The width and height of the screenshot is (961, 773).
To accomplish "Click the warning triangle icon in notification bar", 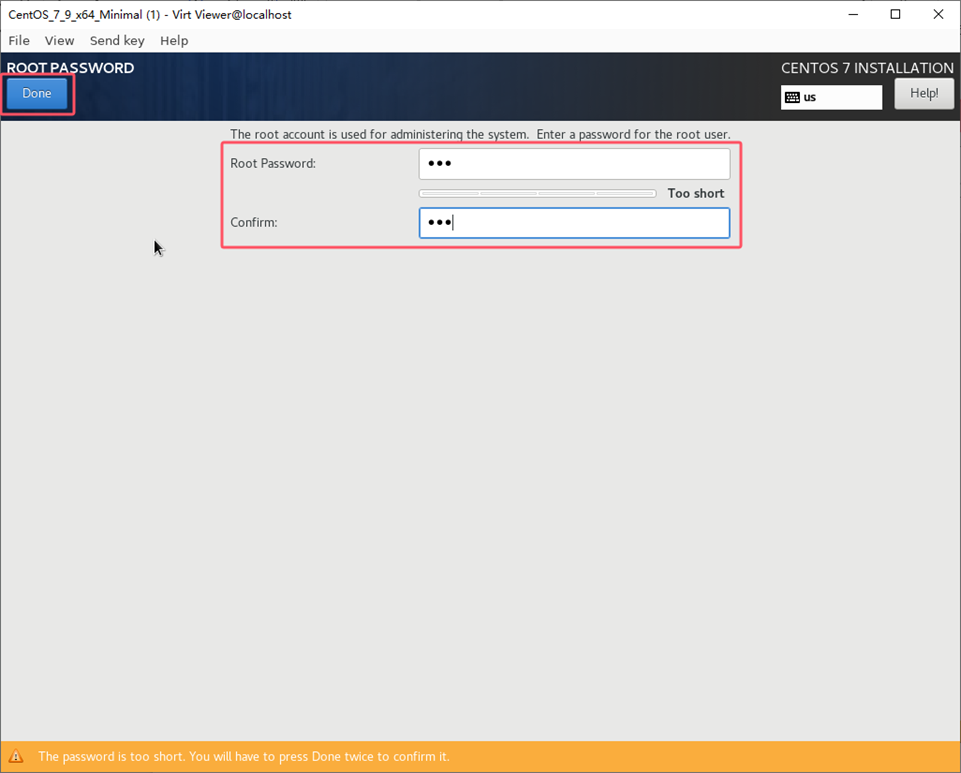I will point(16,756).
